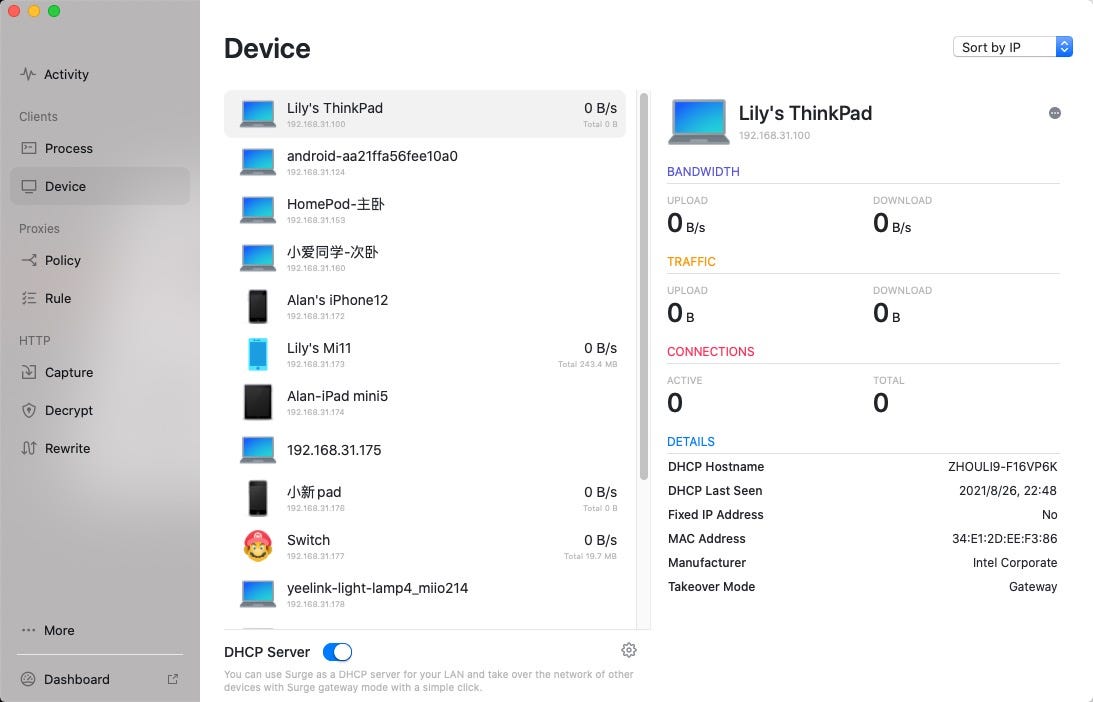Select Alan's iPhone12 phone icon
This screenshot has width=1093, height=702.
tap(258, 307)
